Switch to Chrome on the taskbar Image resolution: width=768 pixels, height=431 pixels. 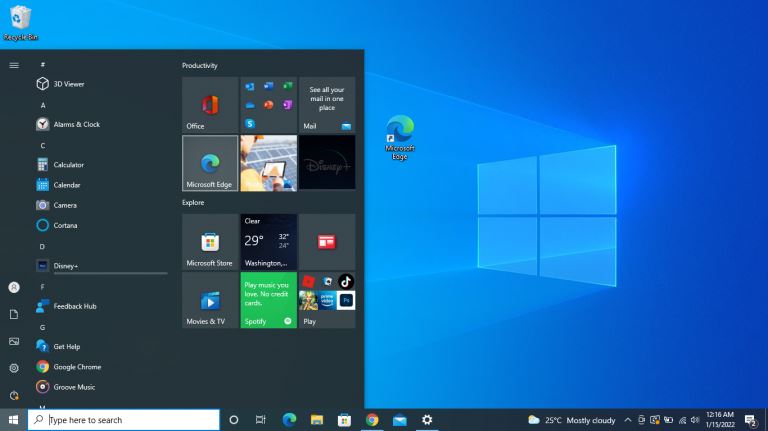[372, 420]
